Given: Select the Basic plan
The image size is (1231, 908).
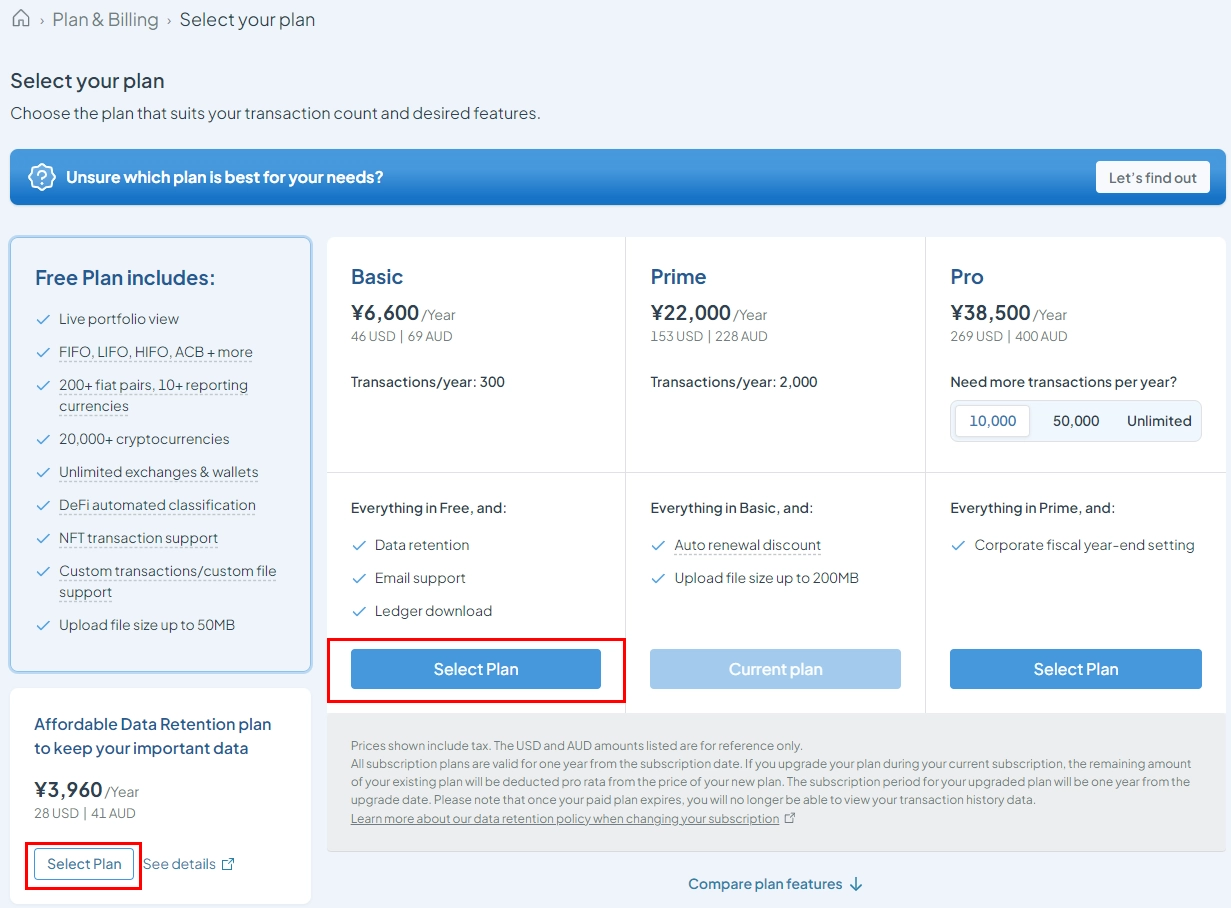Looking at the screenshot, I should pos(476,669).
